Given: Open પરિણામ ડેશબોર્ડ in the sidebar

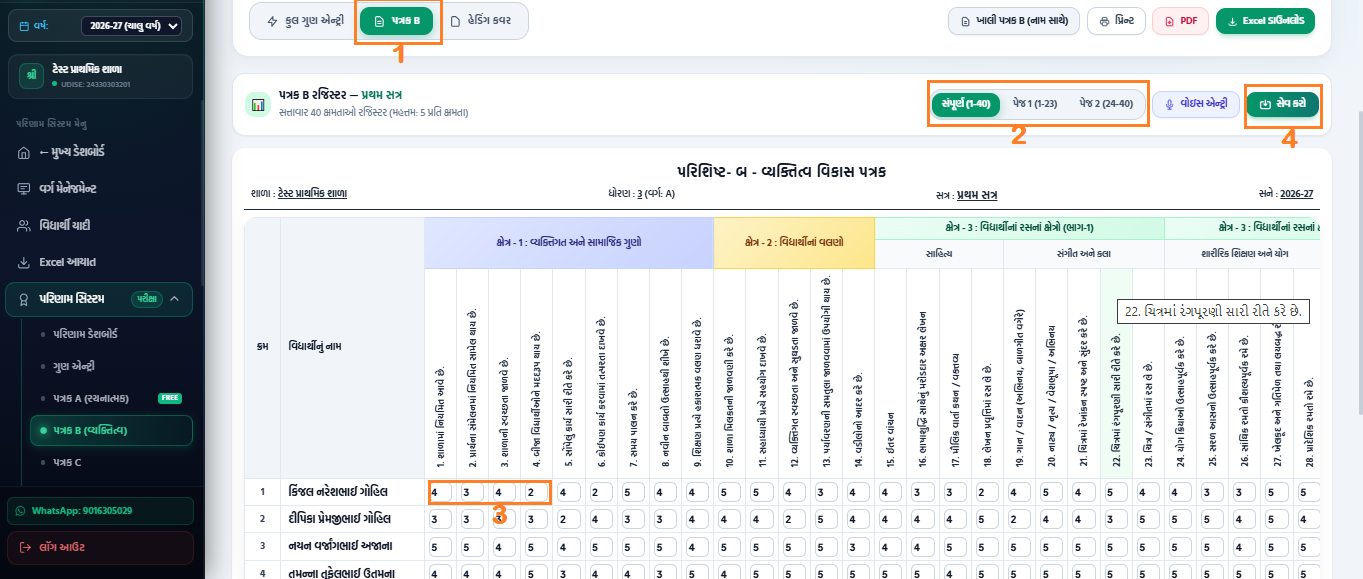Looking at the screenshot, I should pos(85,334).
